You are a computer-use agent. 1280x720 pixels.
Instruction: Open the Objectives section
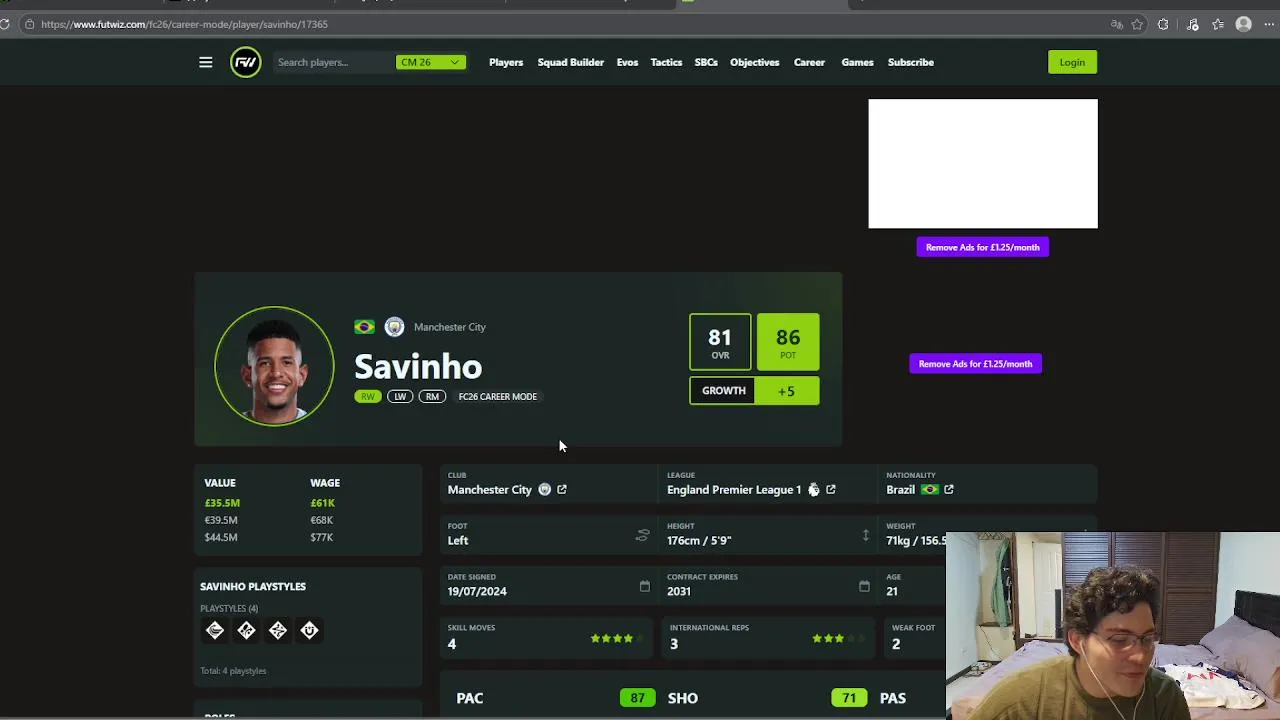click(754, 62)
